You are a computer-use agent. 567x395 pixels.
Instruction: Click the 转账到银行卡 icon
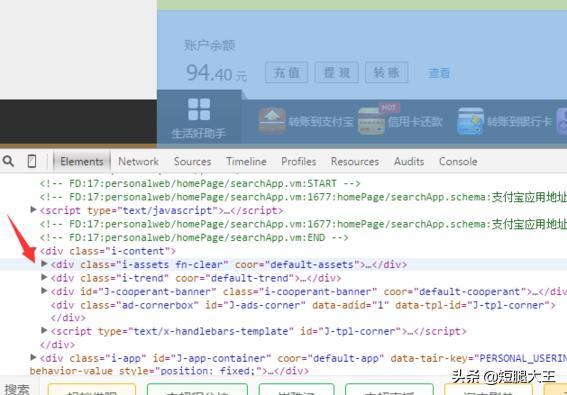470,121
